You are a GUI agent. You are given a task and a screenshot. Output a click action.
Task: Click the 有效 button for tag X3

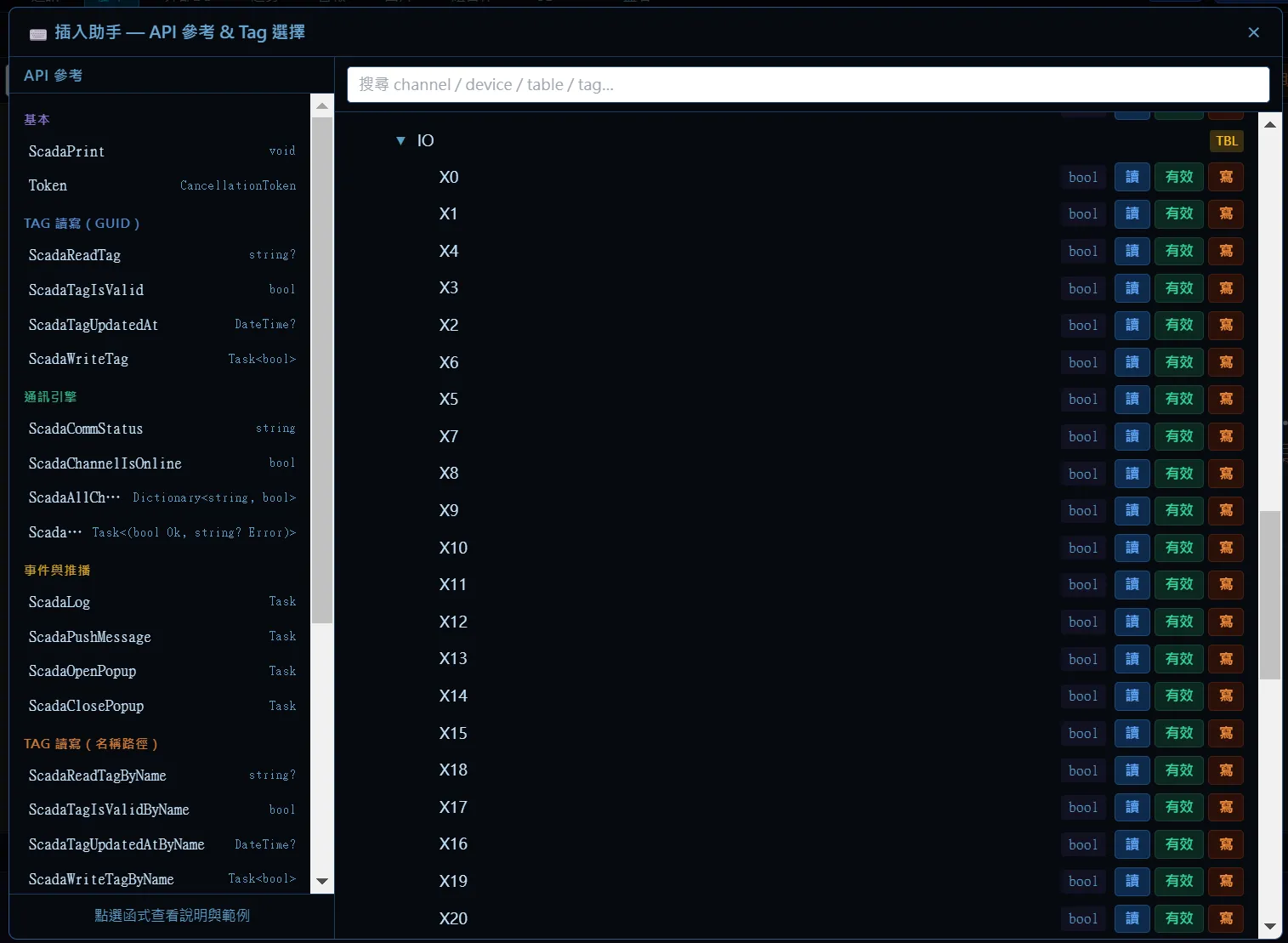tap(1178, 288)
